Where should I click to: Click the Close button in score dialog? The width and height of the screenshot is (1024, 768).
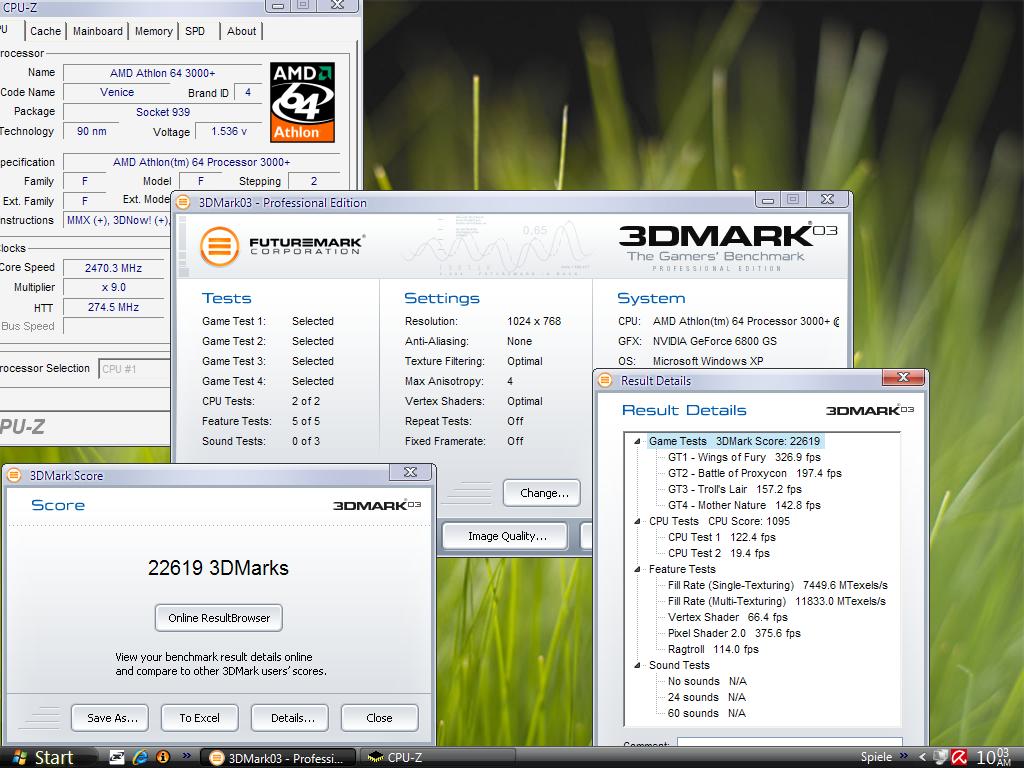point(379,718)
